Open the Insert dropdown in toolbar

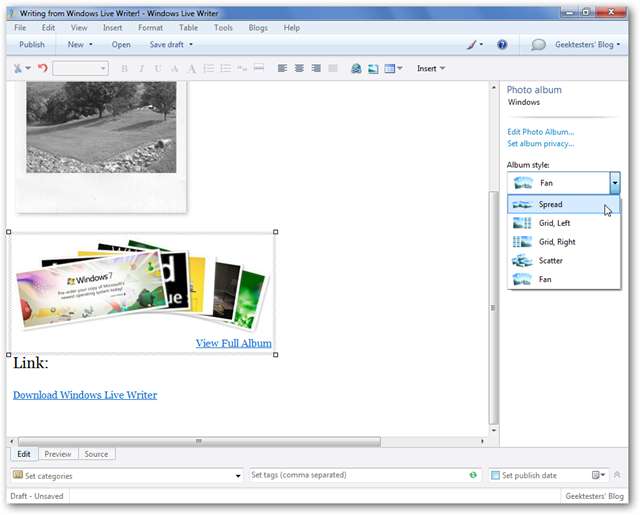(x=431, y=69)
